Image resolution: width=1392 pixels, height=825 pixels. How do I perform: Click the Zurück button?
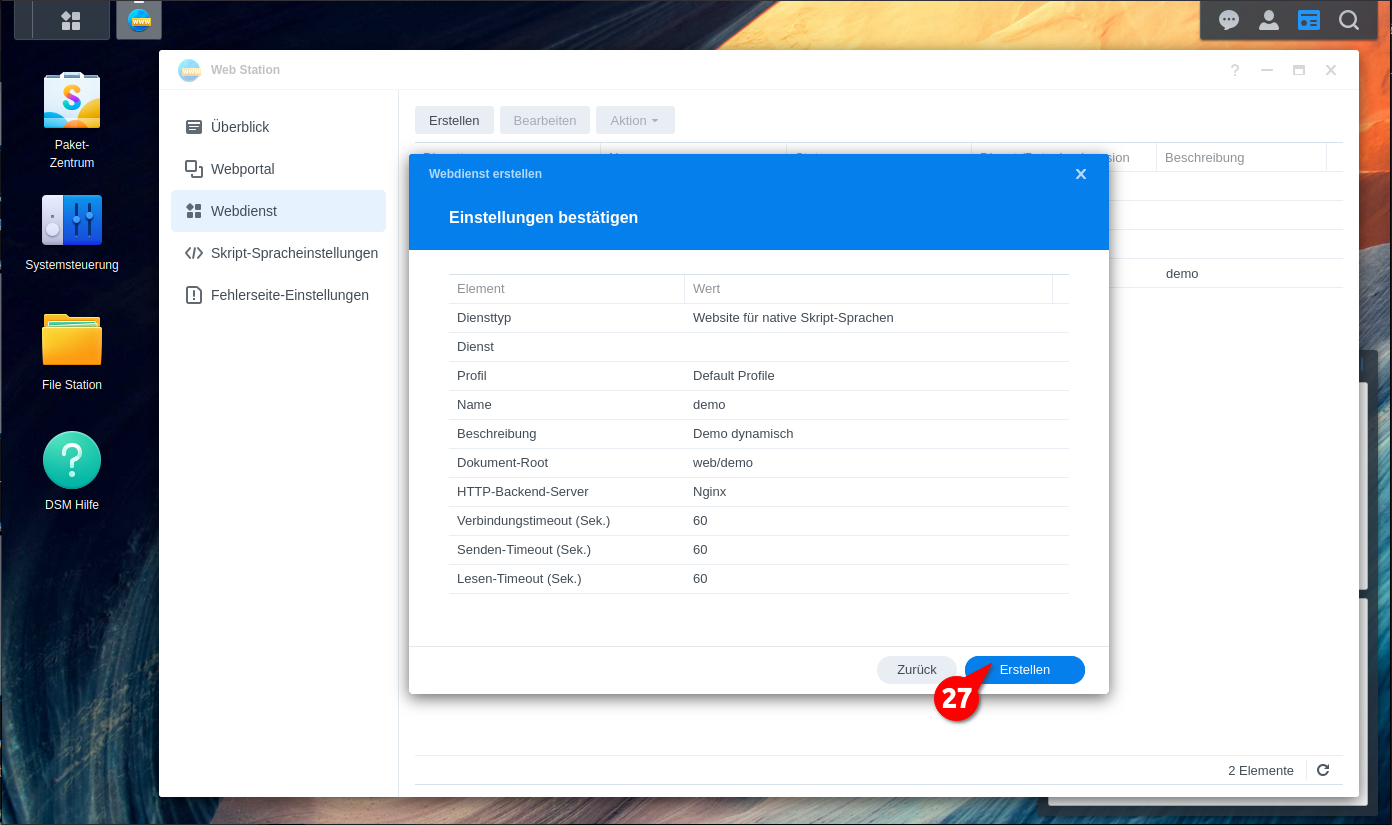pos(917,670)
